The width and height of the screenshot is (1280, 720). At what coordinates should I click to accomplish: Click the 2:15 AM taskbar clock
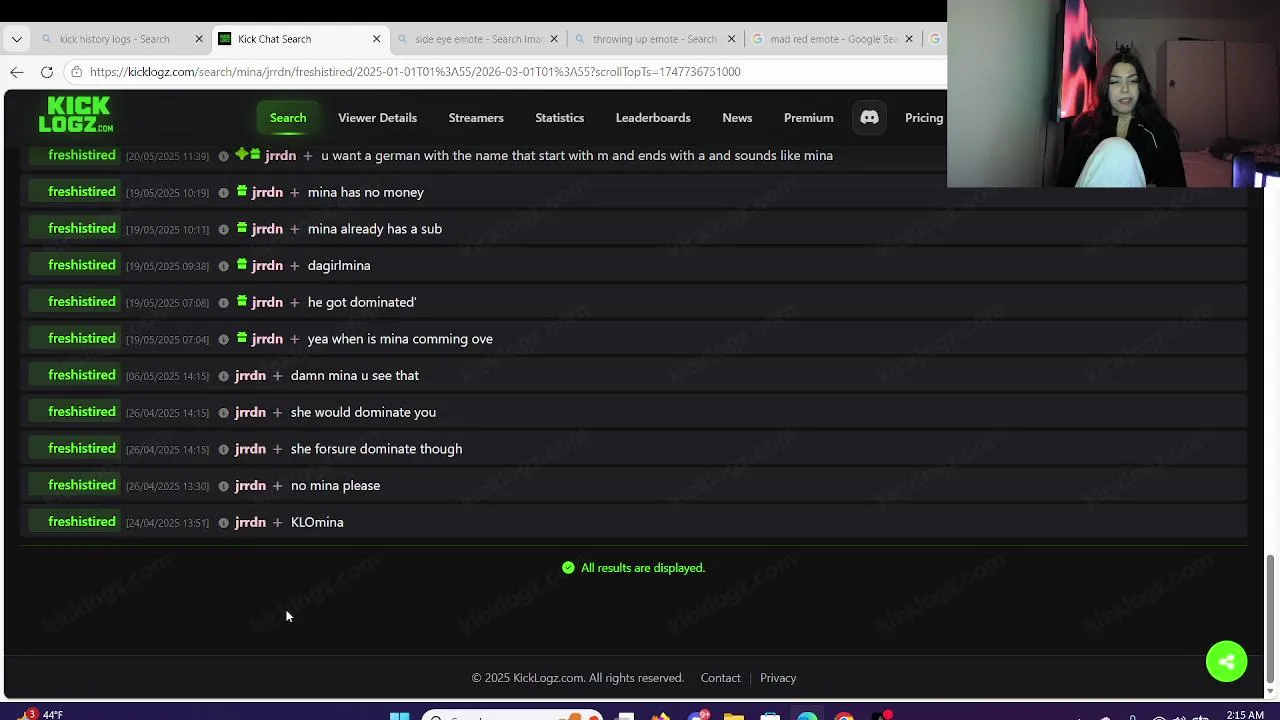point(1245,715)
